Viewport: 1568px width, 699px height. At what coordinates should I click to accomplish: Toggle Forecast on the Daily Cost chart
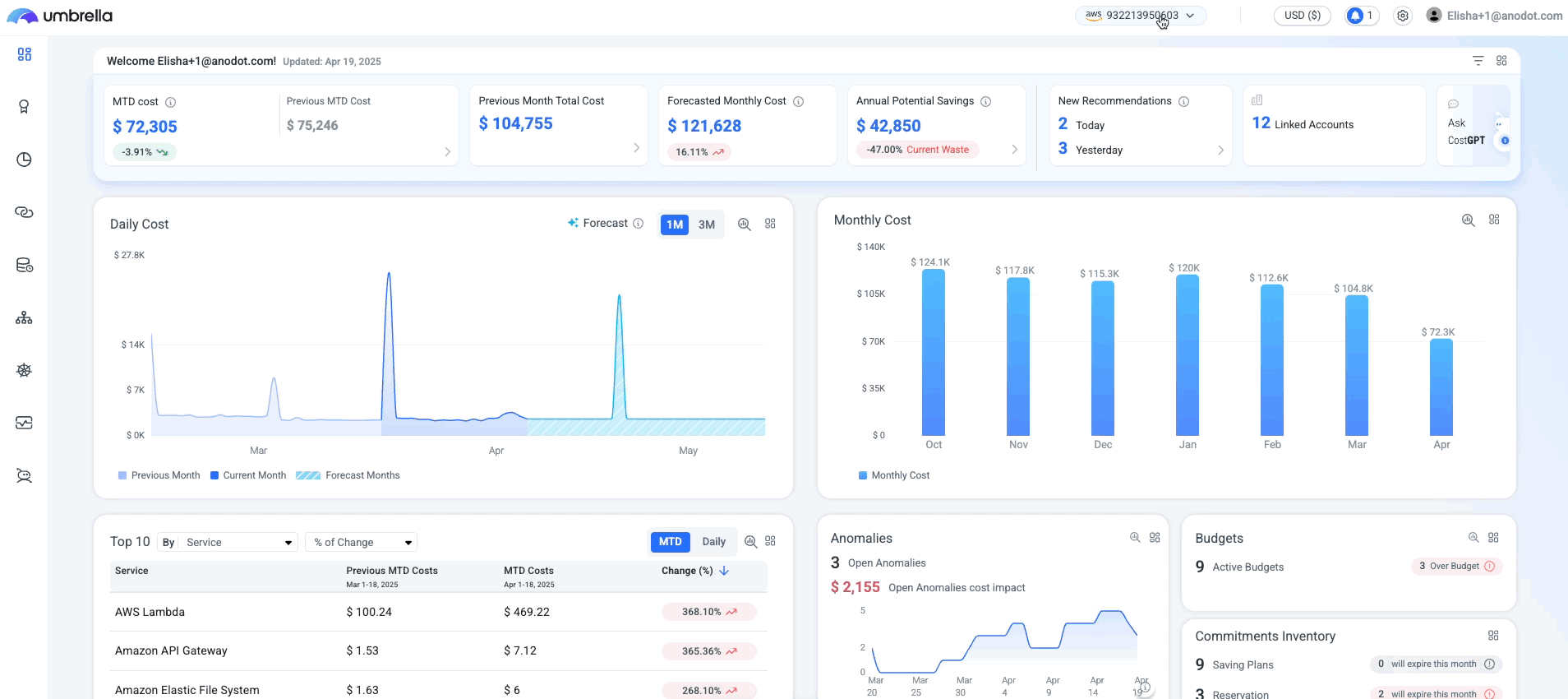click(x=599, y=223)
